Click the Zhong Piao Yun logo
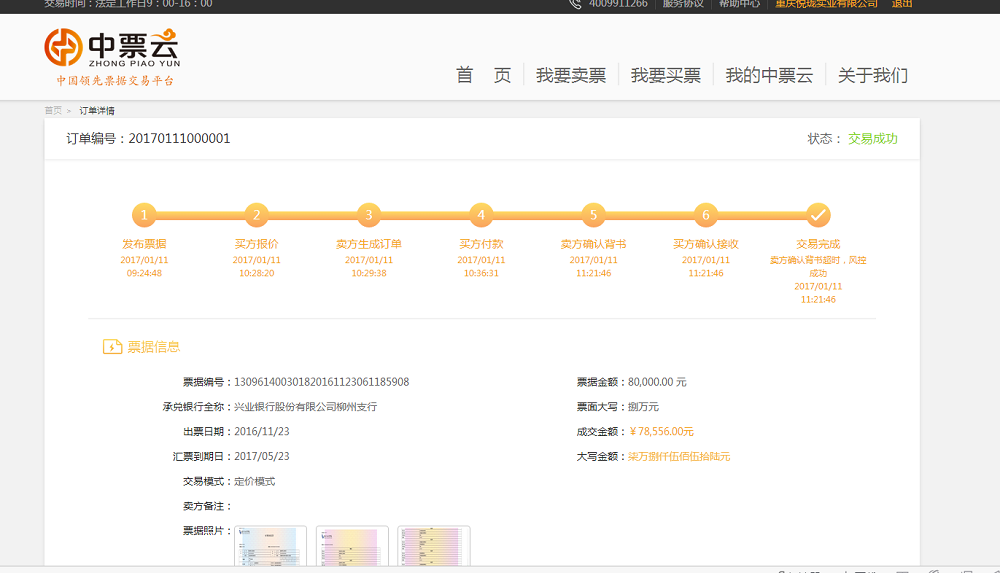The width and height of the screenshot is (1000, 573). [x=112, y=56]
